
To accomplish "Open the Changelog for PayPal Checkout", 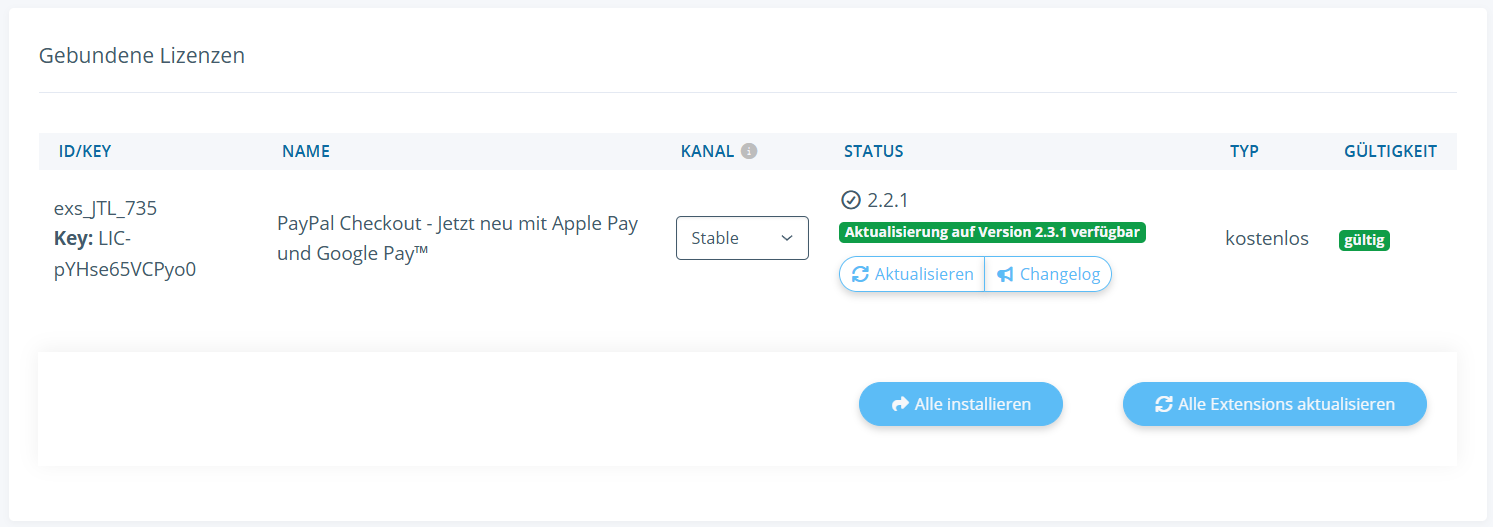I will [1048, 274].
